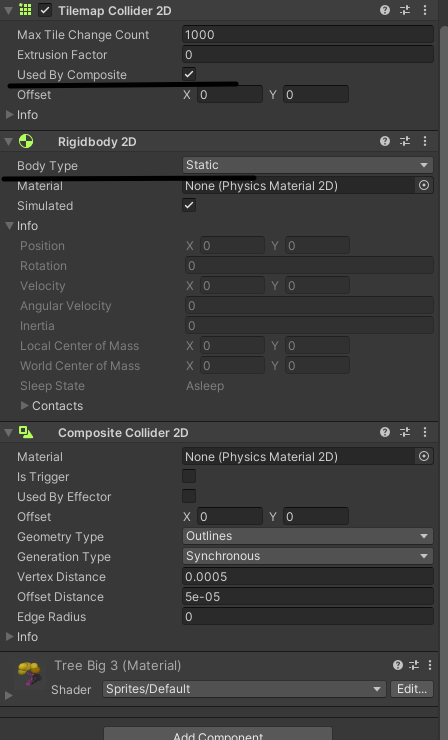The image size is (448, 740).
Task: Open the Geometry Type dropdown
Action: click(308, 536)
